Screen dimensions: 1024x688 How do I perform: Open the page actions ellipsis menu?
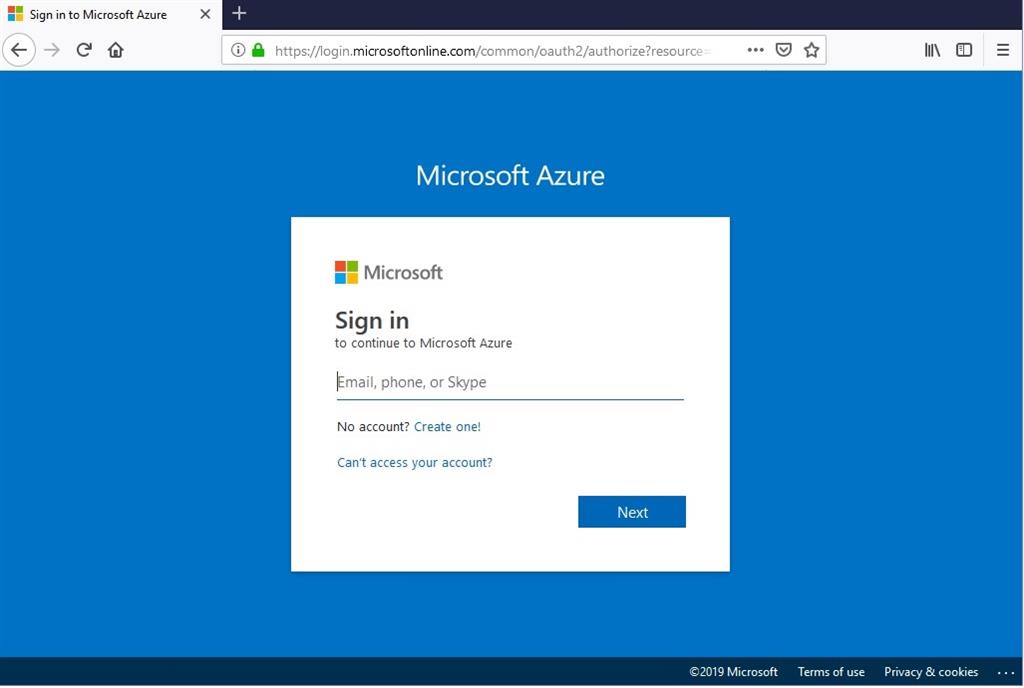pyautogui.click(x=755, y=49)
